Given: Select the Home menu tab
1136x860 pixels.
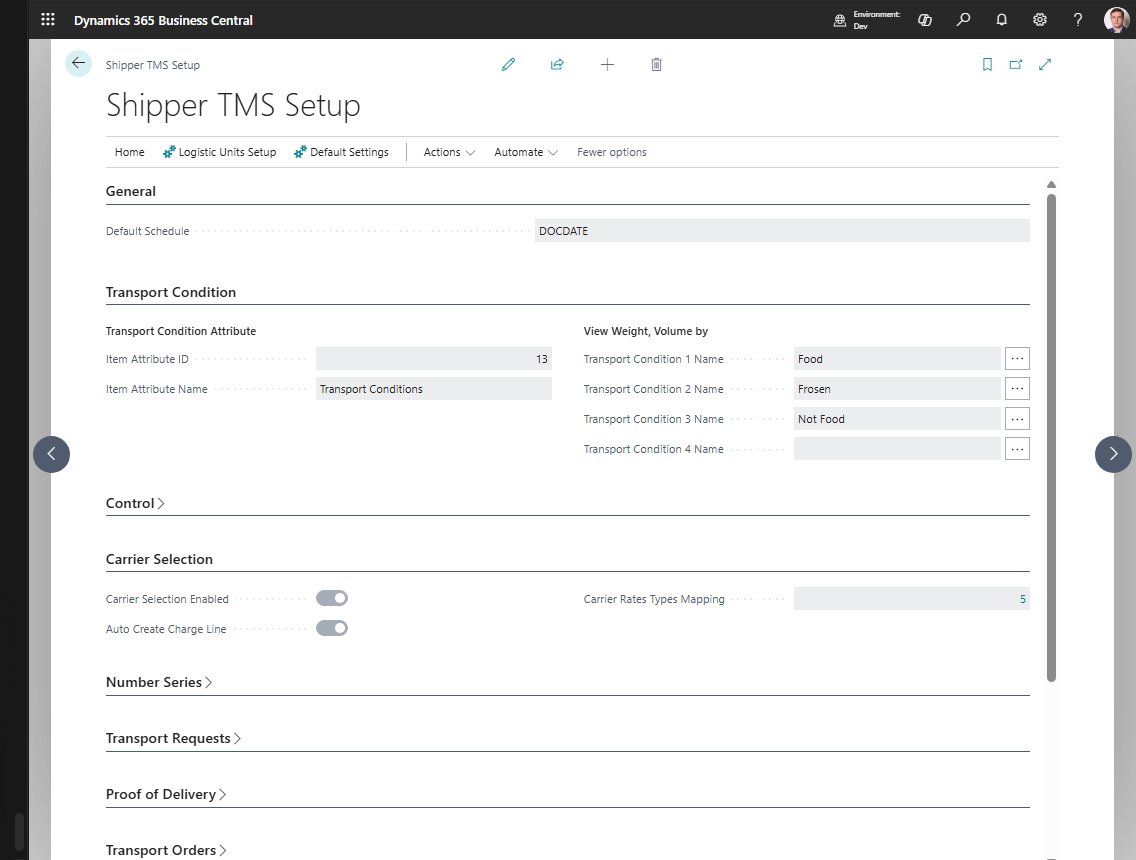Looking at the screenshot, I should point(130,152).
